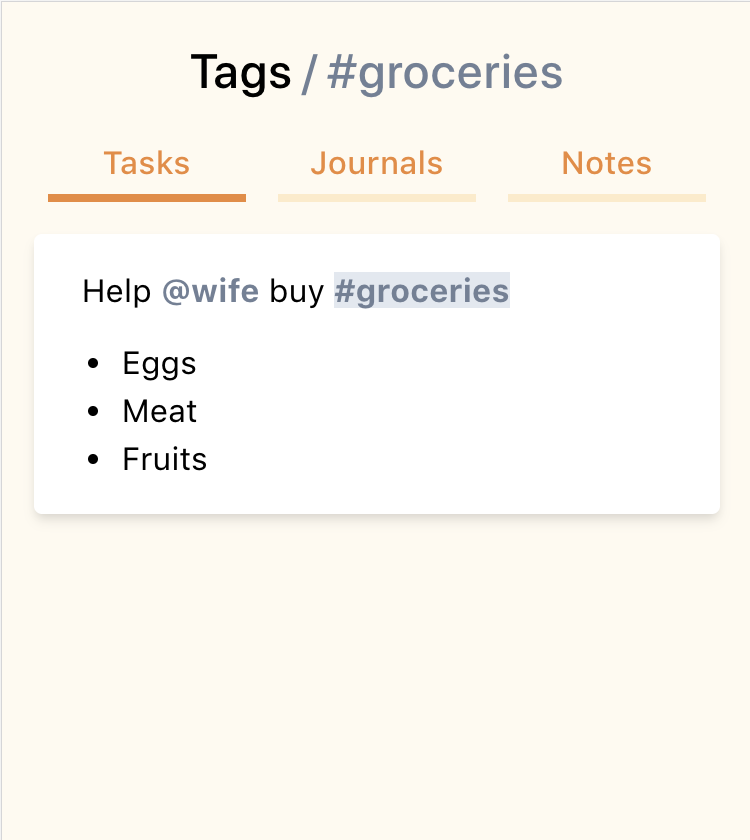
Task: Click the dark orange underline below Tasks
Action: tap(147, 198)
